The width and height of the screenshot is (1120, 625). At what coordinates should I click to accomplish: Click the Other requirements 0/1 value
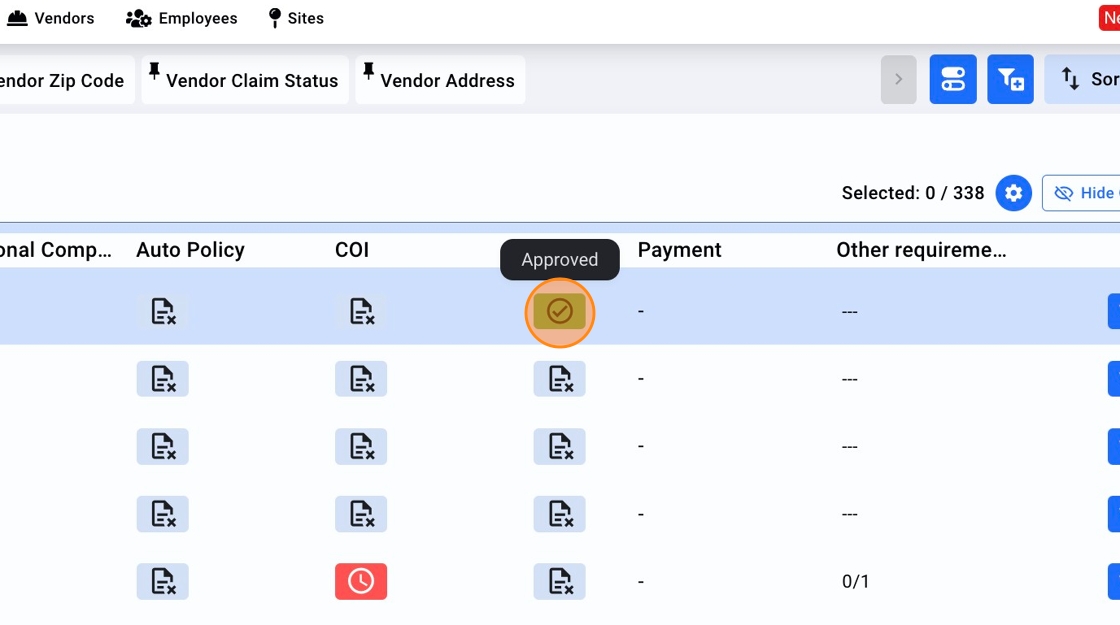(x=855, y=581)
